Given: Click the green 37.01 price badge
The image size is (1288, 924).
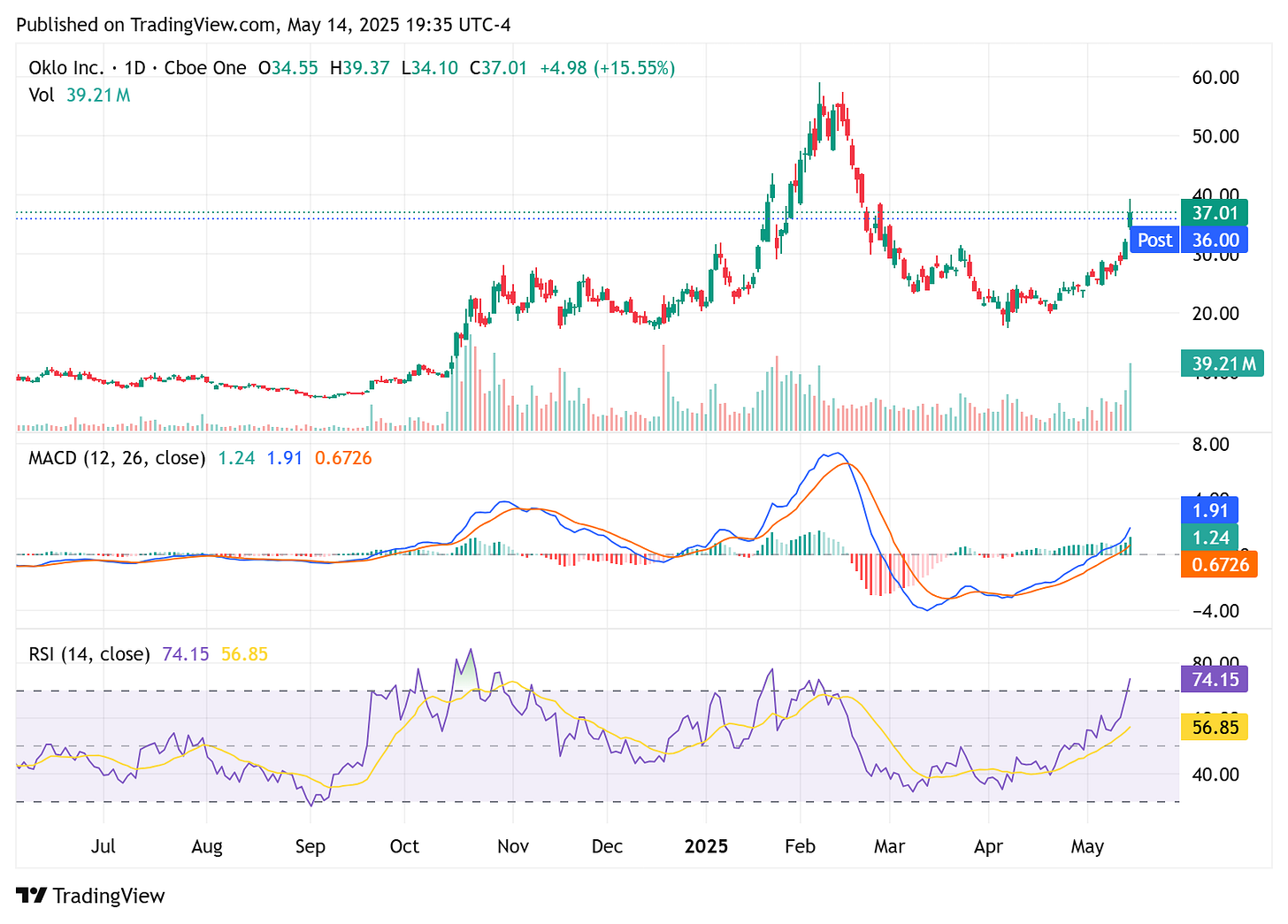Looking at the screenshot, I should tap(1213, 212).
